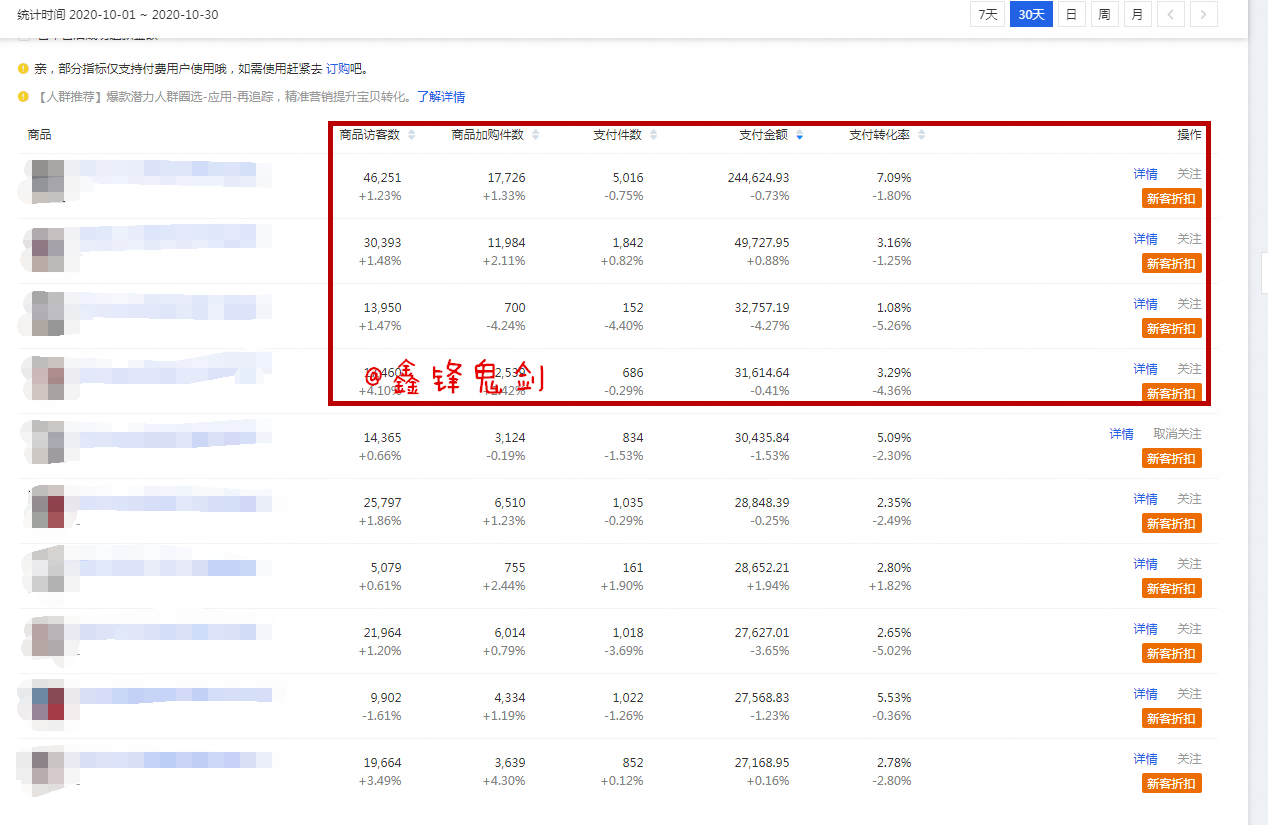The image size is (1268, 825).
Task: Click sort icon next to 支付转化率
Action: [x=921, y=135]
